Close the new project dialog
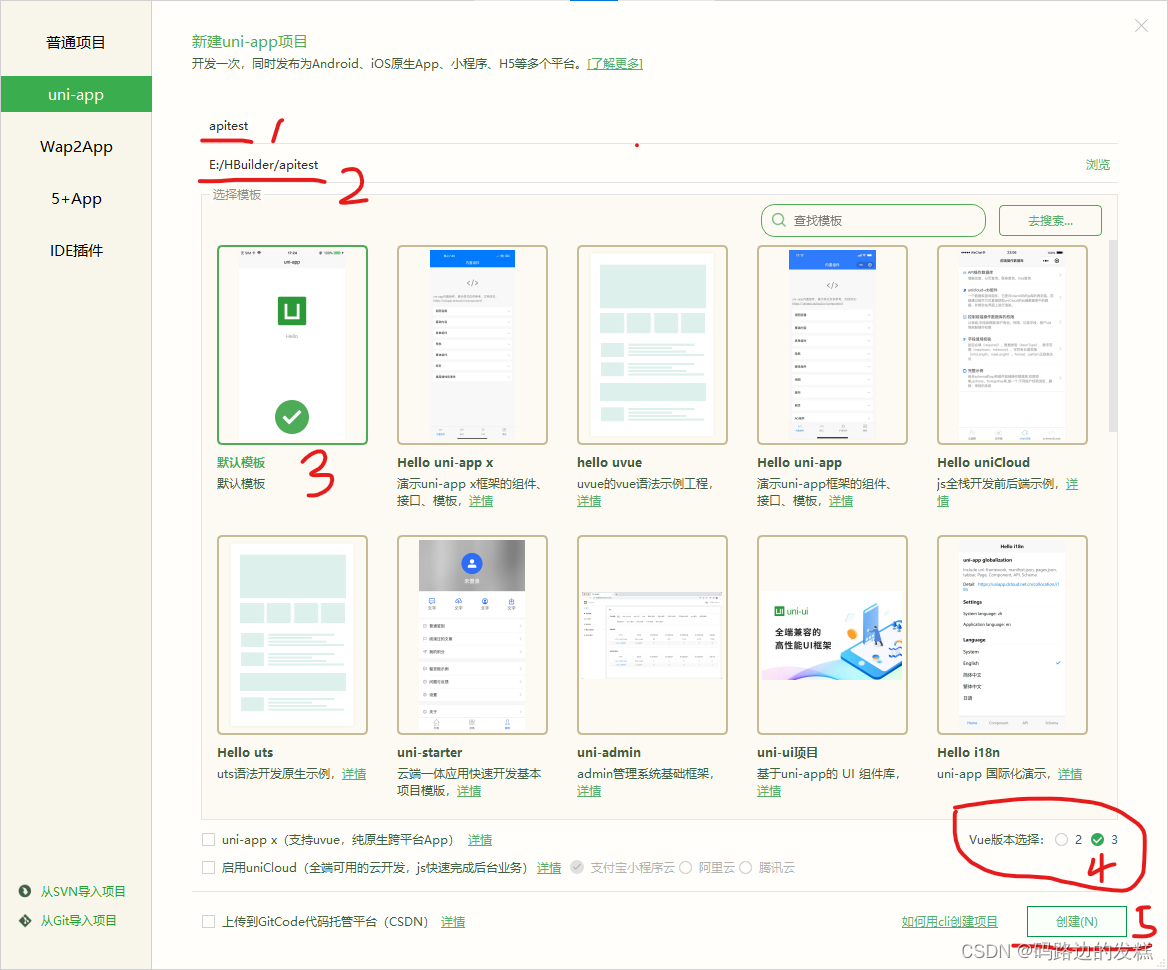 pos(1140,26)
